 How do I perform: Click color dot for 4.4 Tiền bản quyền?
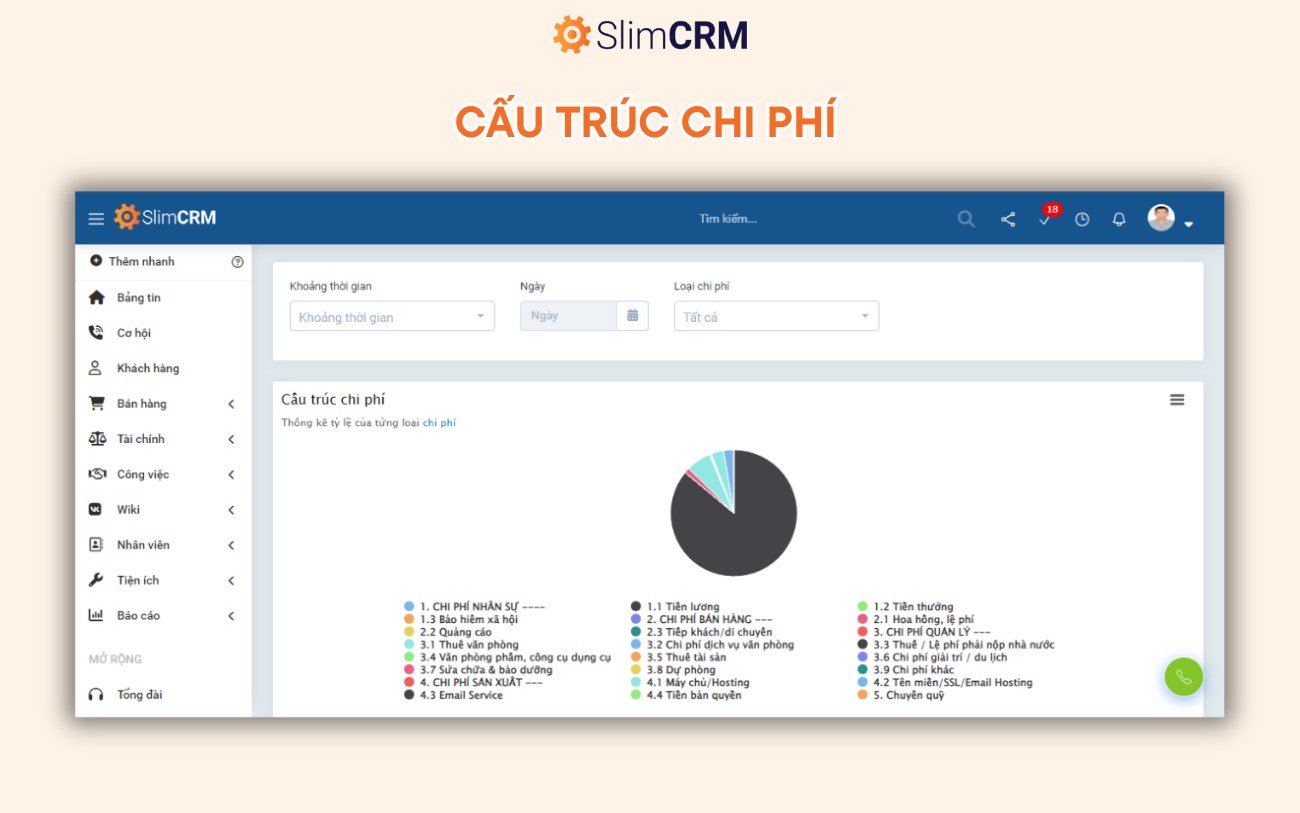[636, 695]
